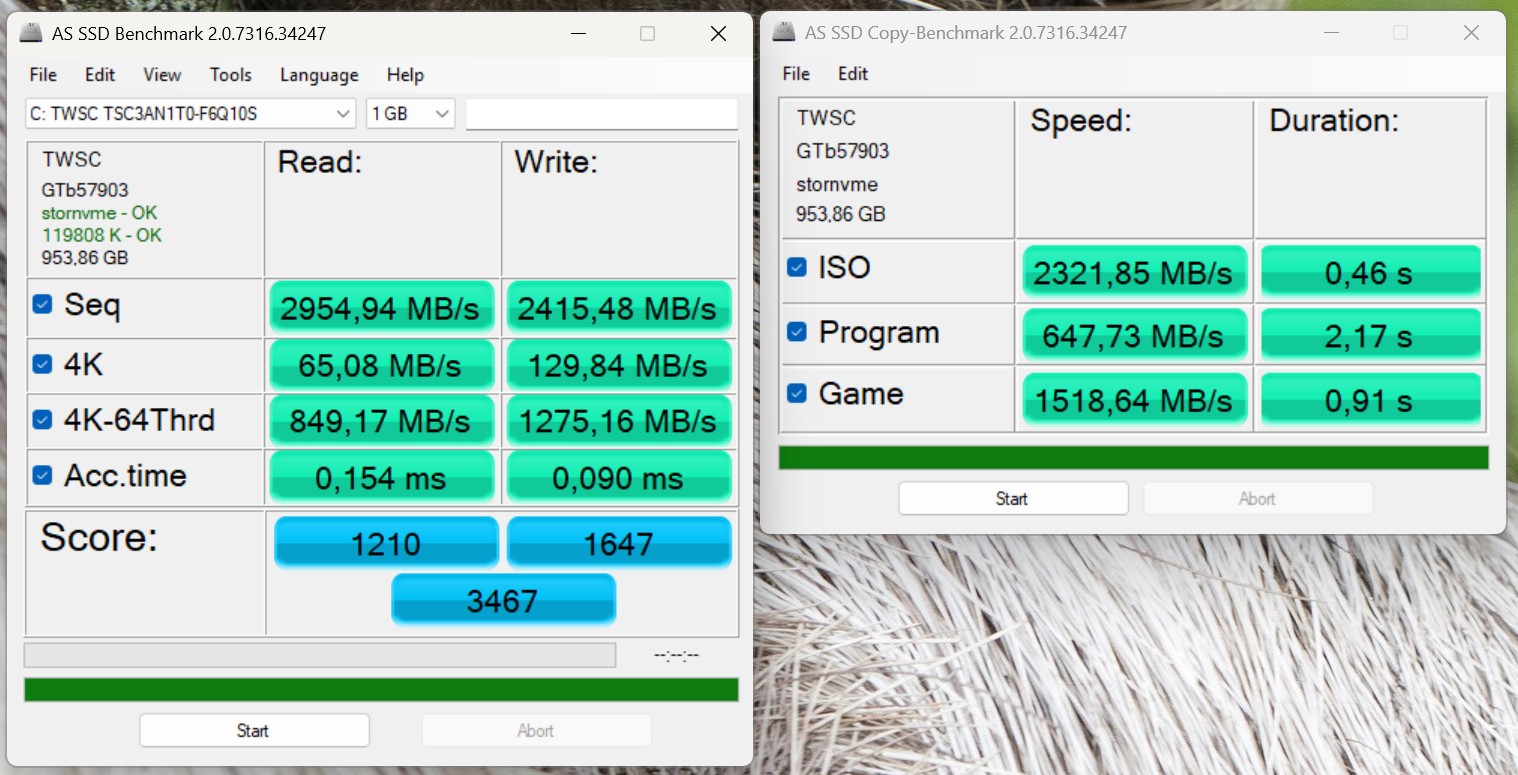1518x775 pixels.
Task: Click the Seq write result 2415,48 MB/s
Action: tap(619, 308)
